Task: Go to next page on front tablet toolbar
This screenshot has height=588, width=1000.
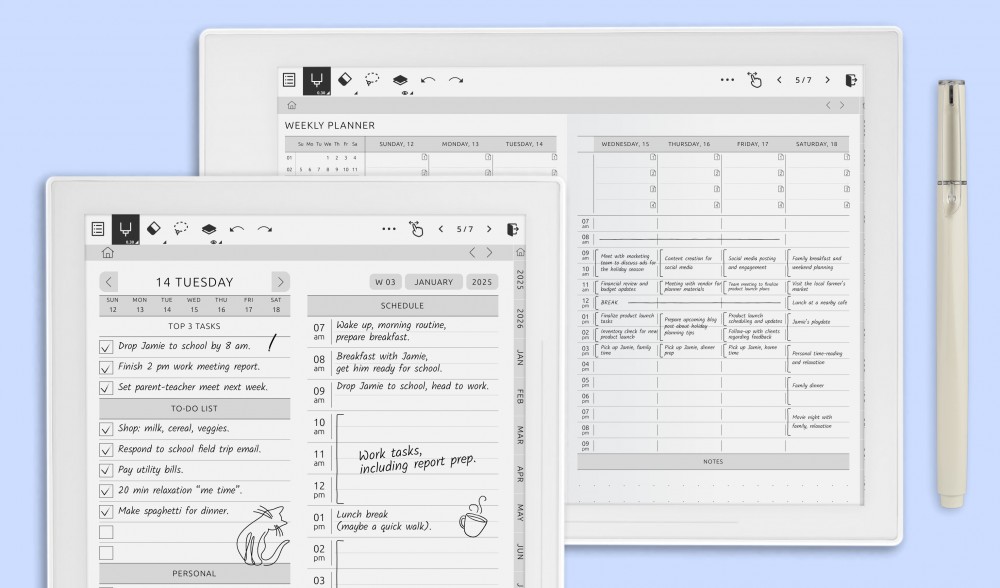Action: (489, 229)
